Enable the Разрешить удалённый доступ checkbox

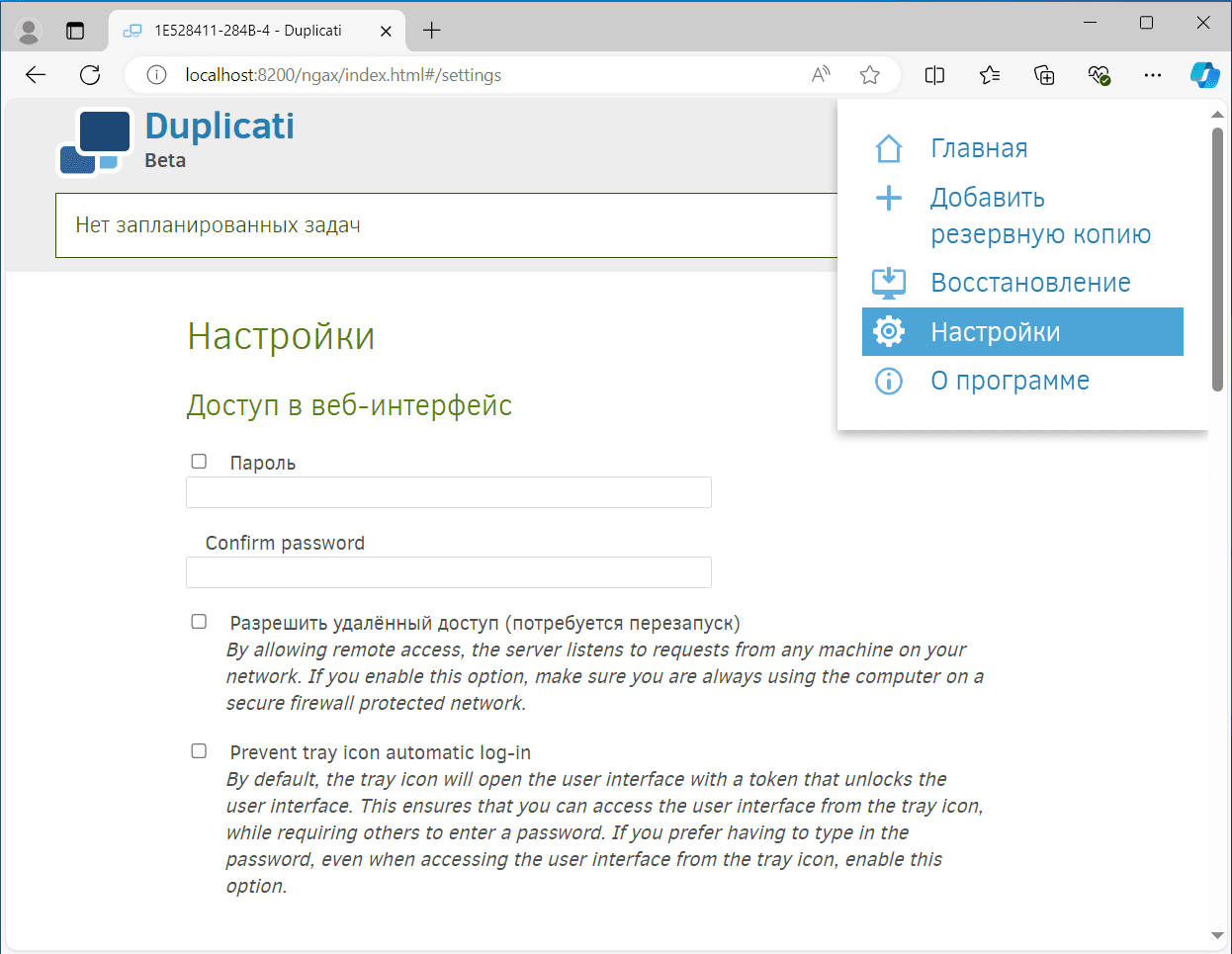(x=199, y=622)
